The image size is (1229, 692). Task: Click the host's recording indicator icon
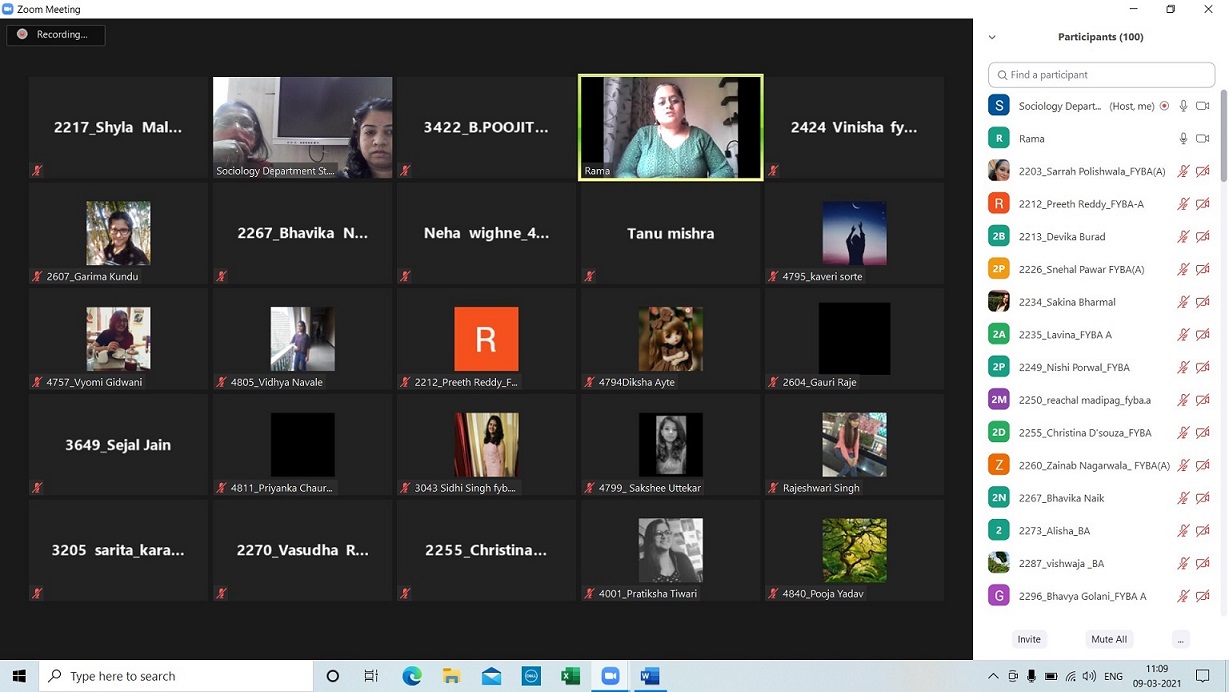pos(1164,106)
